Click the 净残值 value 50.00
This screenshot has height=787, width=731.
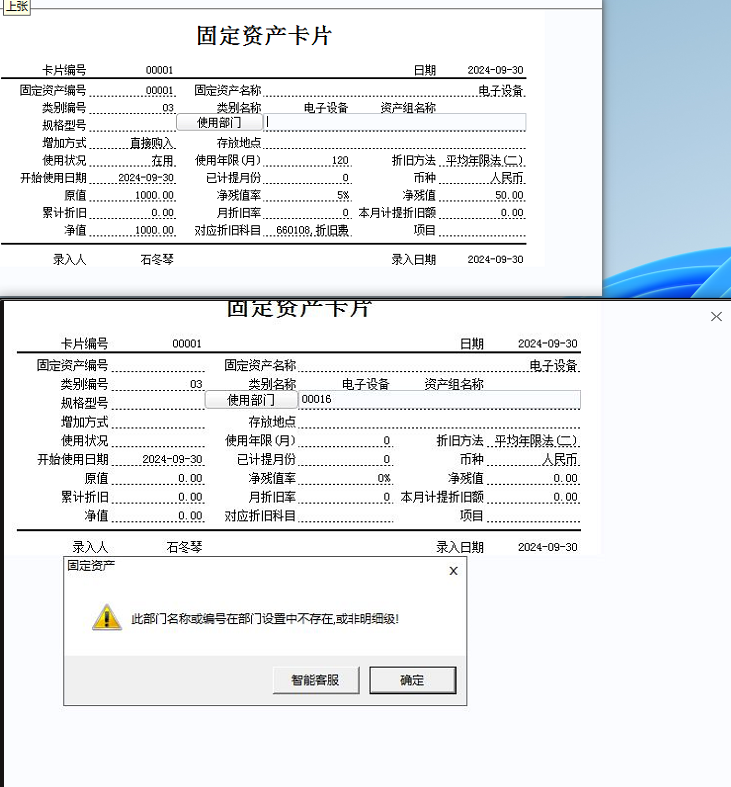tap(509, 195)
